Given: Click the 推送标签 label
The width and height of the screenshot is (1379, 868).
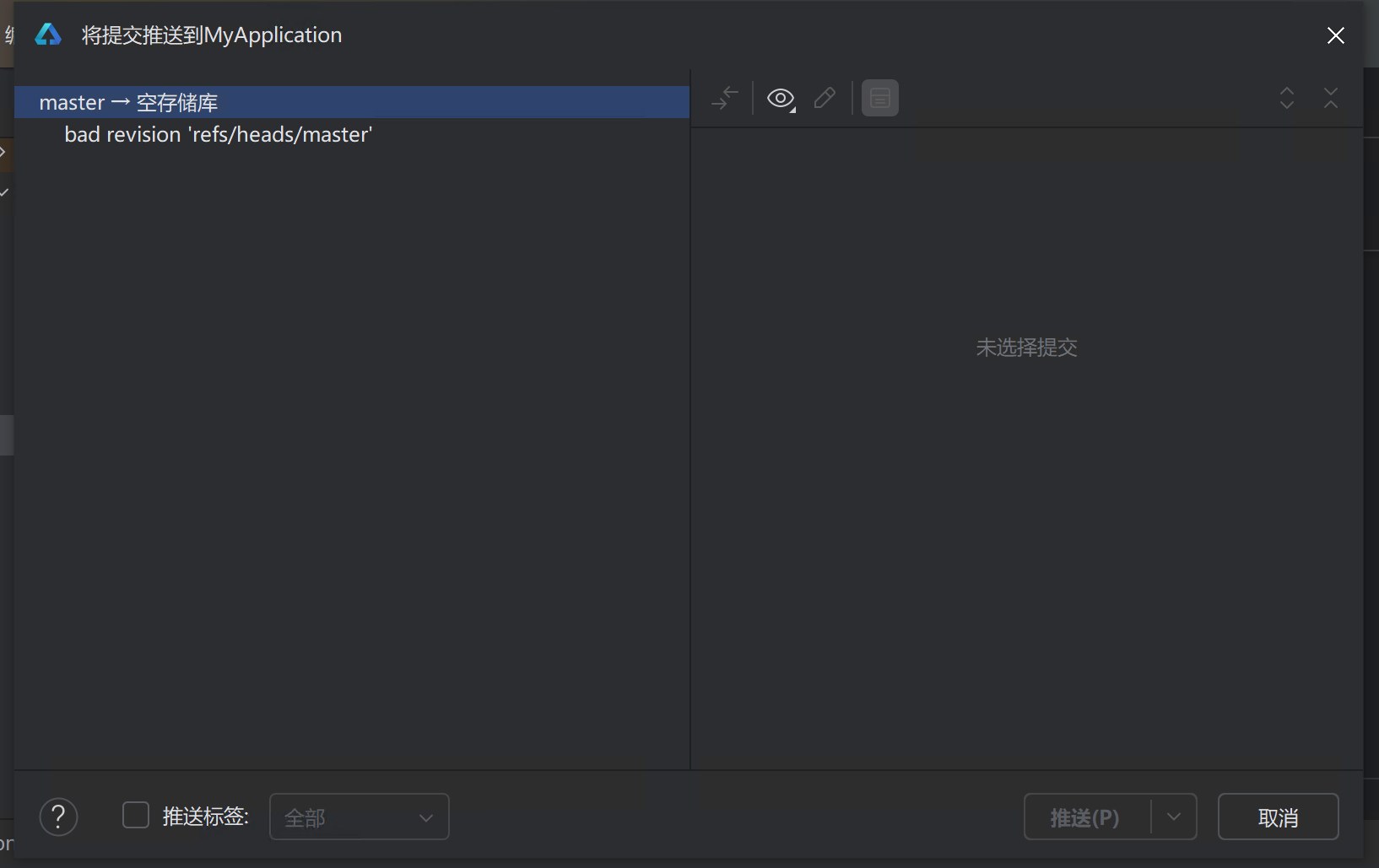Looking at the screenshot, I should pyautogui.click(x=205, y=816).
